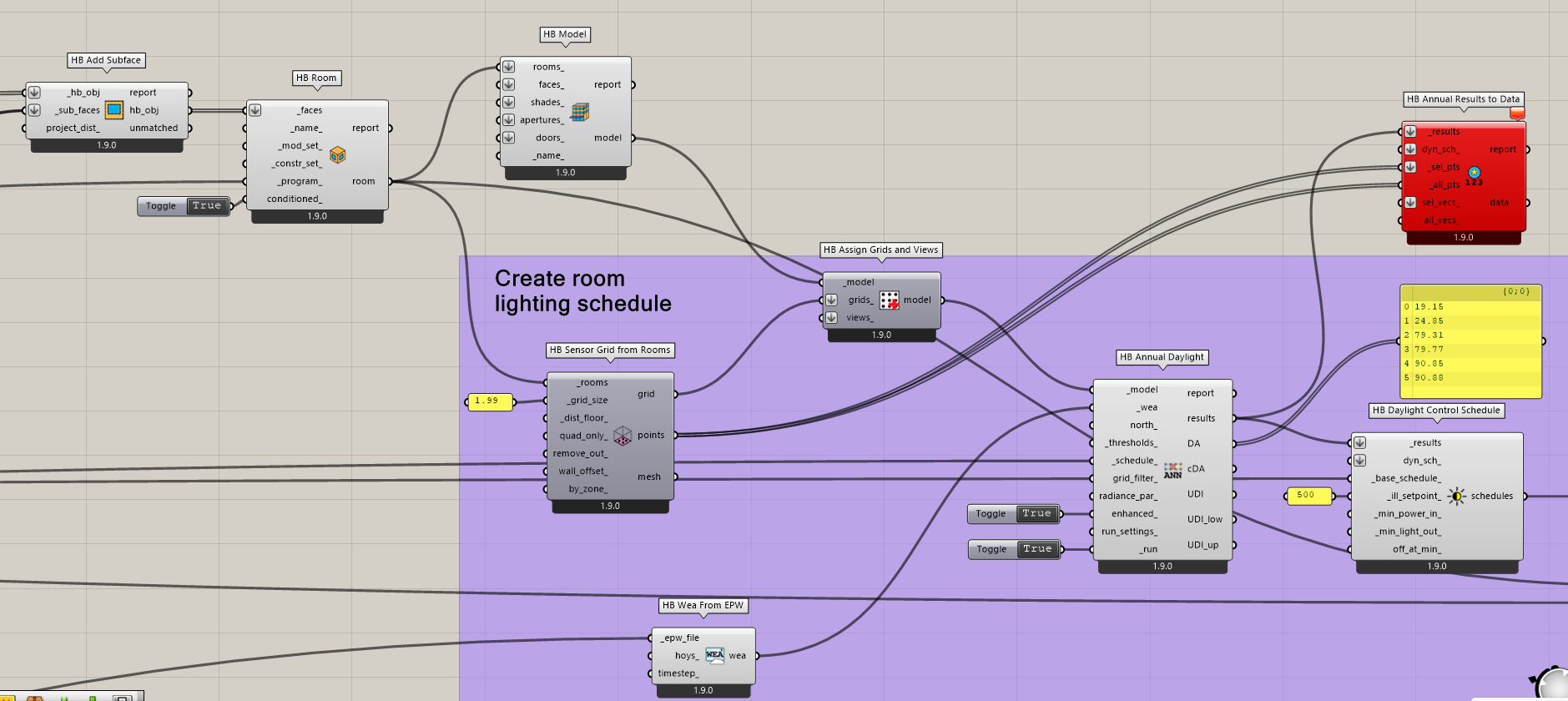Select the WEA icon on HB Wea From EPW
1568x701 pixels.
(x=714, y=655)
